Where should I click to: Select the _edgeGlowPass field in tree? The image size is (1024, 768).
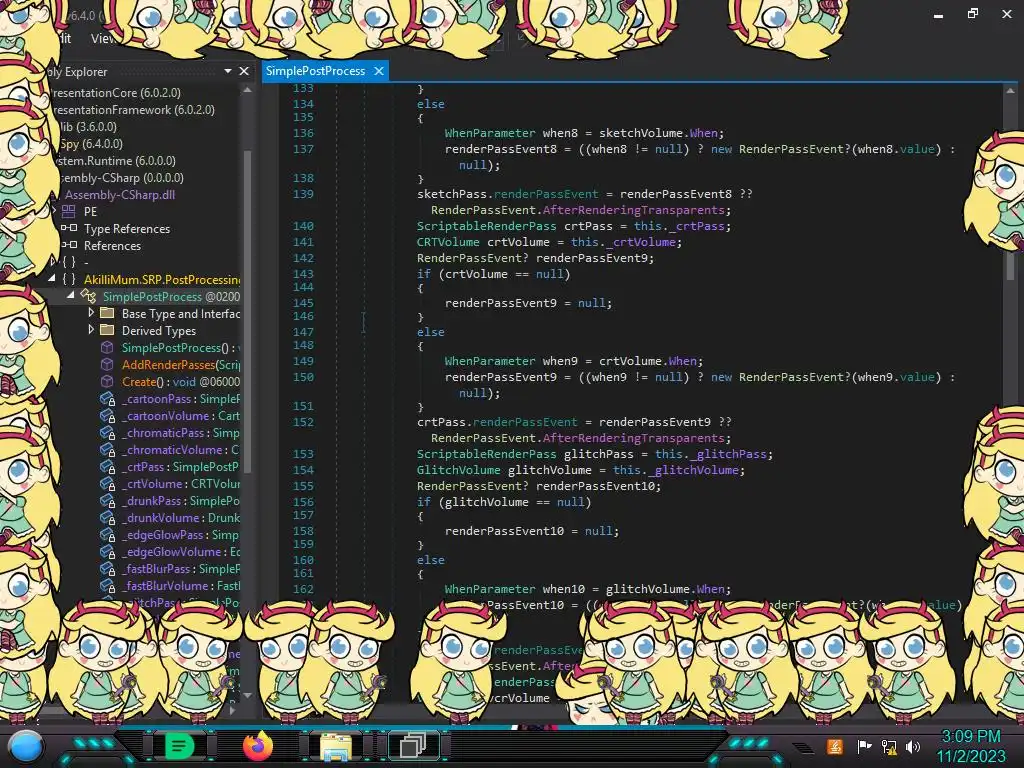coord(180,535)
